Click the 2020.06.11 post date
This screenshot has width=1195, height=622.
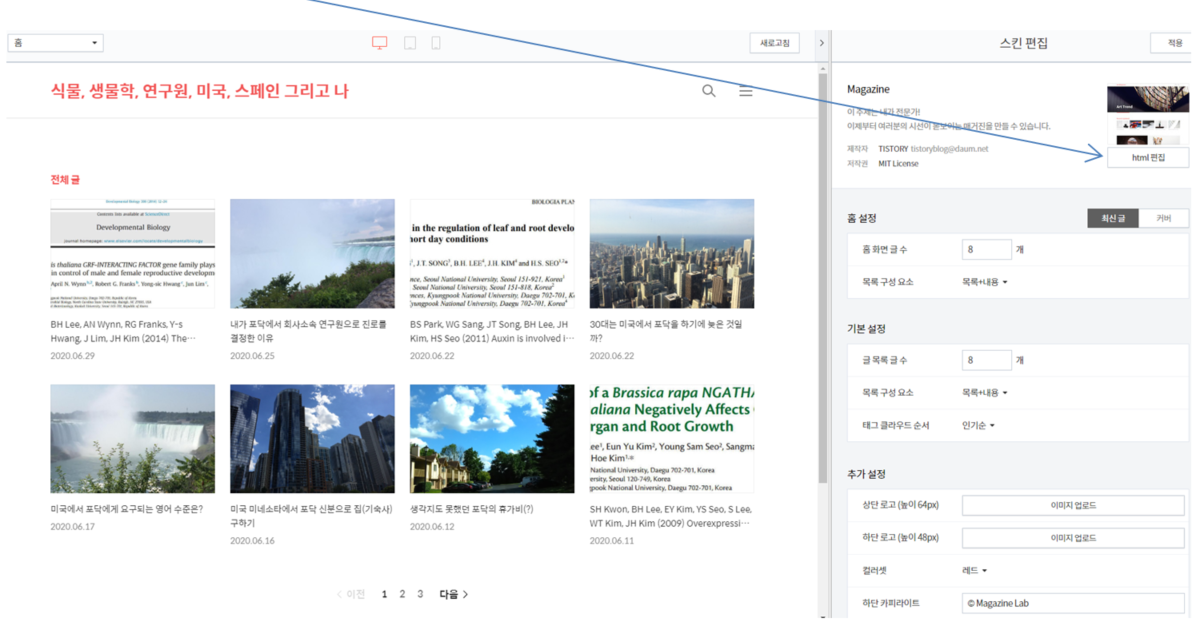point(612,540)
